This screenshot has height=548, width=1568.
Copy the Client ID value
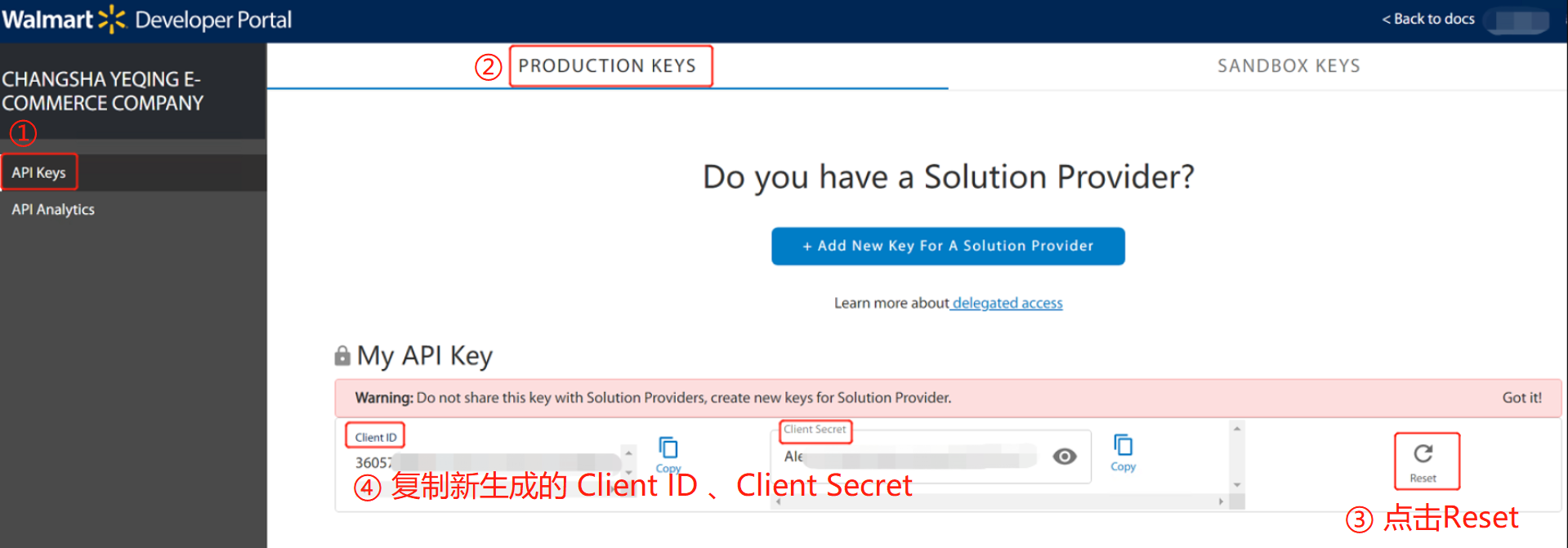point(668,448)
